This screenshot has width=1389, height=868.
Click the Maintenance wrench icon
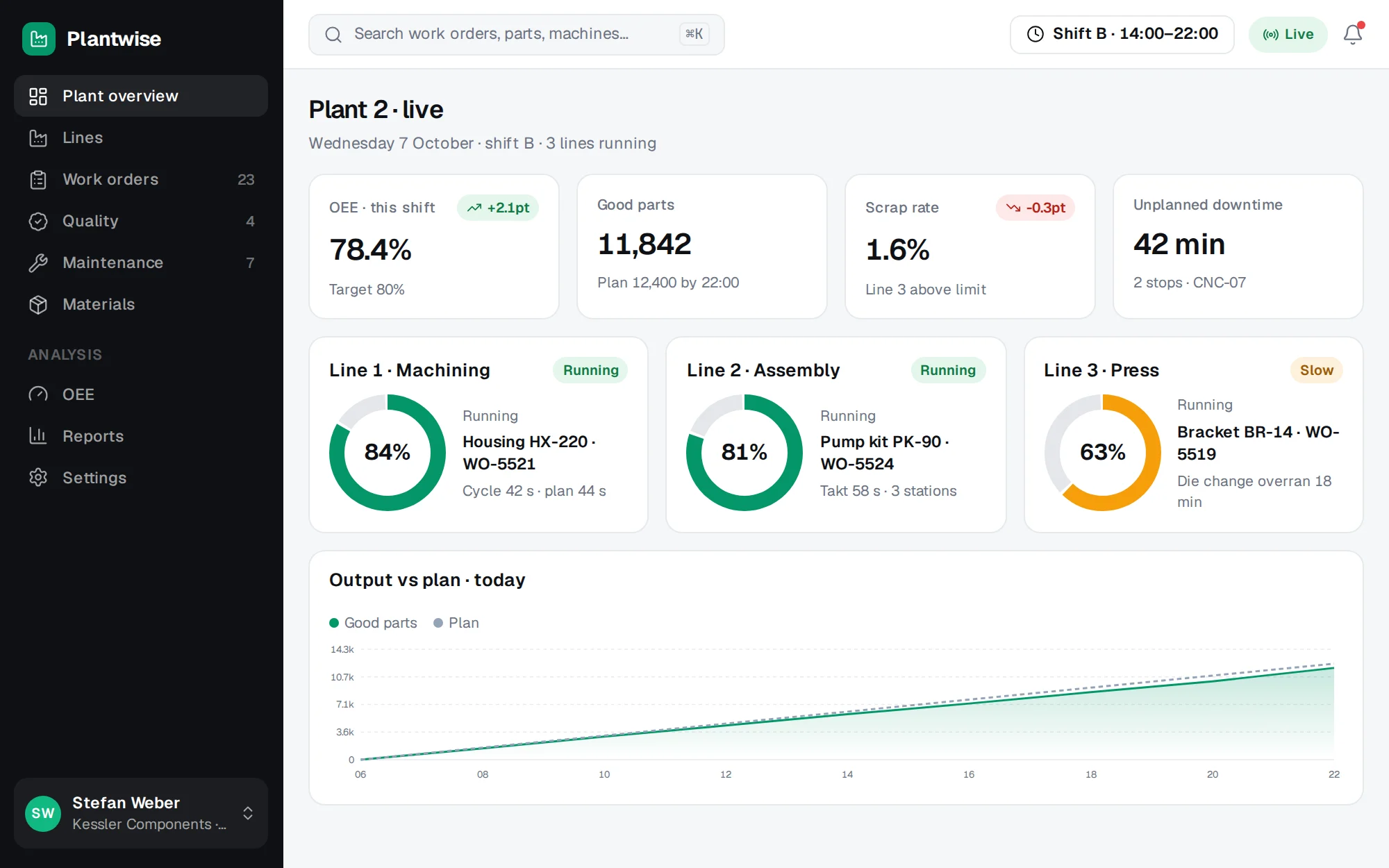coord(38,262)
